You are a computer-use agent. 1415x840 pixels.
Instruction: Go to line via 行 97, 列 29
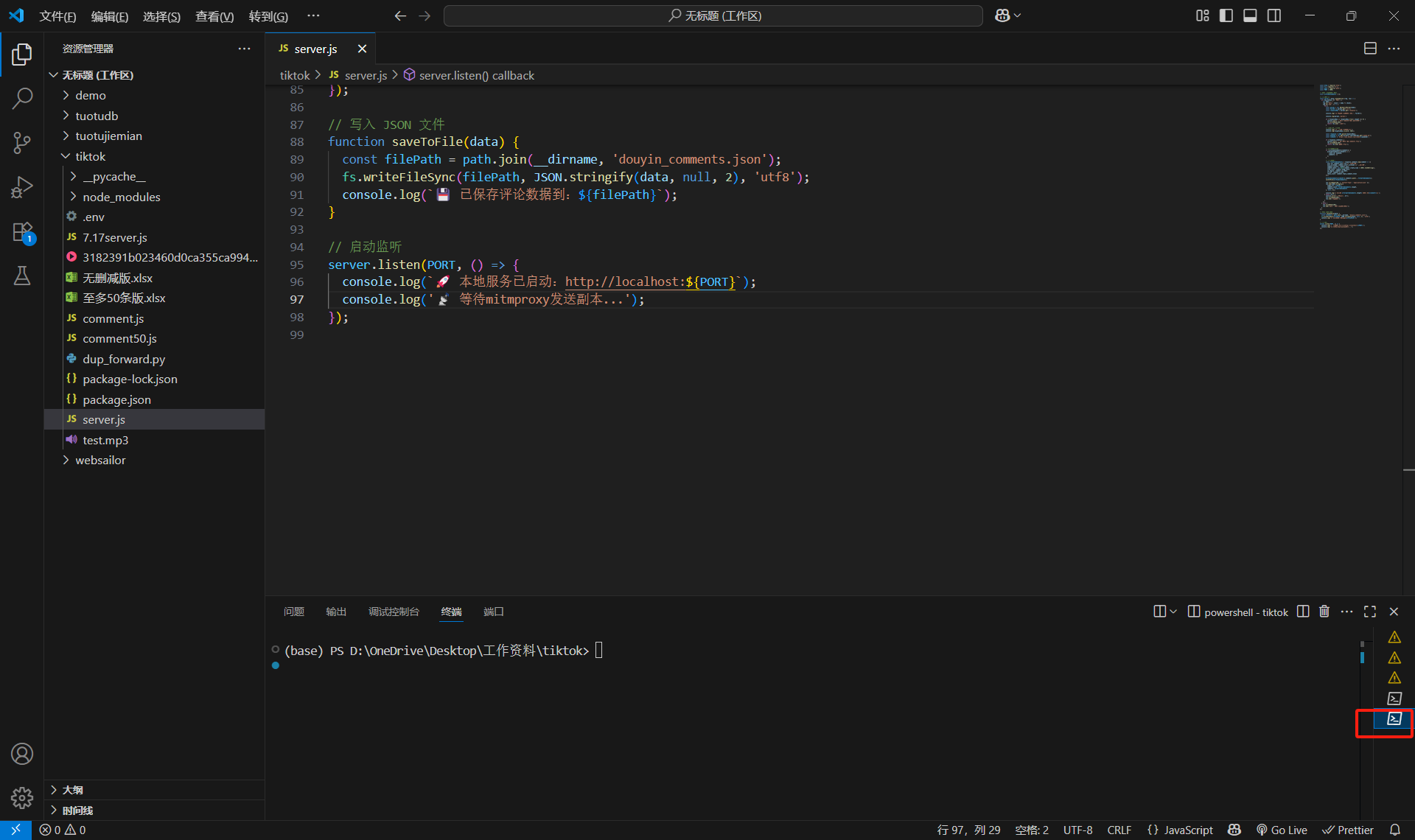tap(968, 830)
